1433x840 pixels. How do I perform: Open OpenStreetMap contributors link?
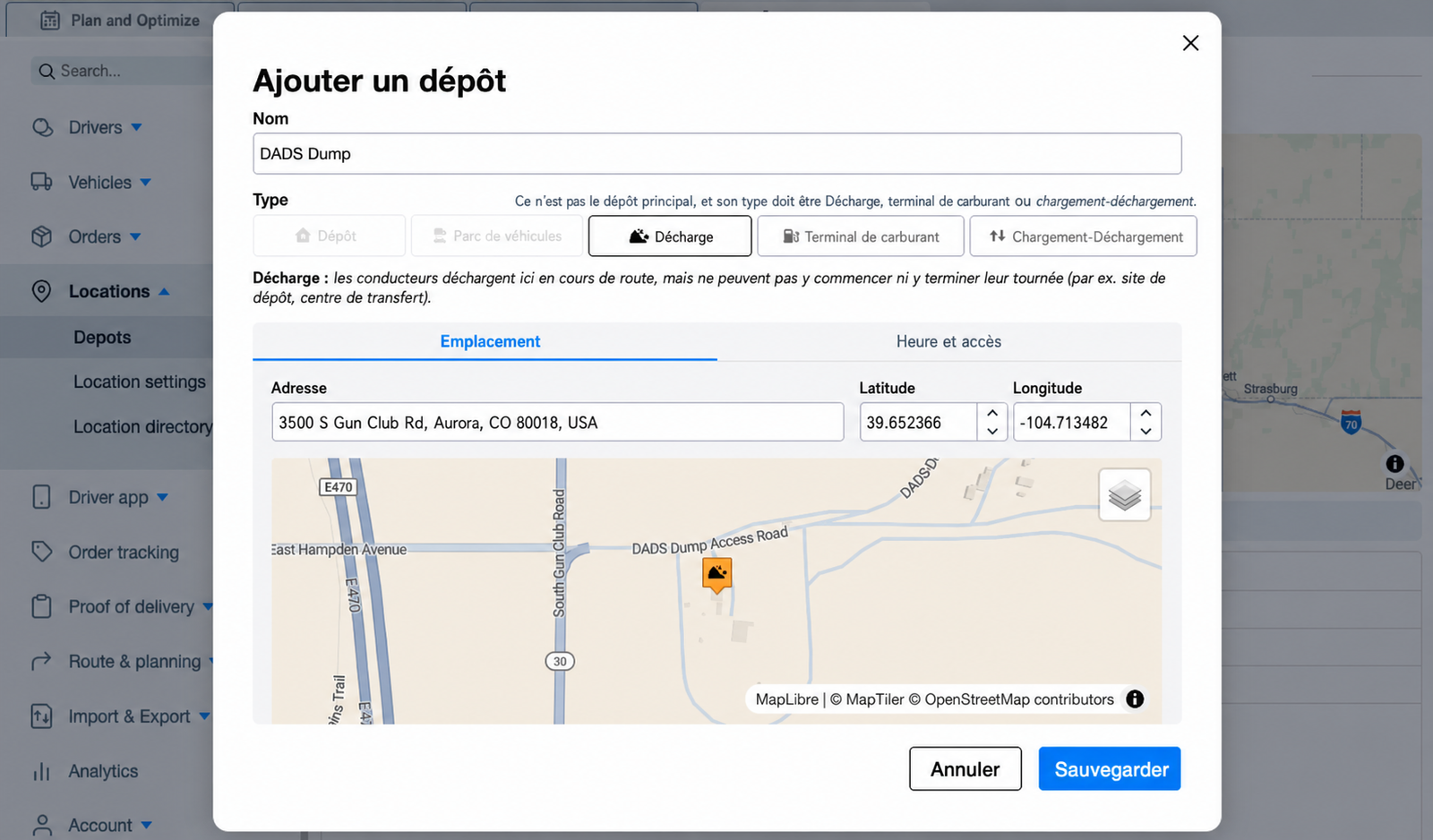click(1011, 699)
